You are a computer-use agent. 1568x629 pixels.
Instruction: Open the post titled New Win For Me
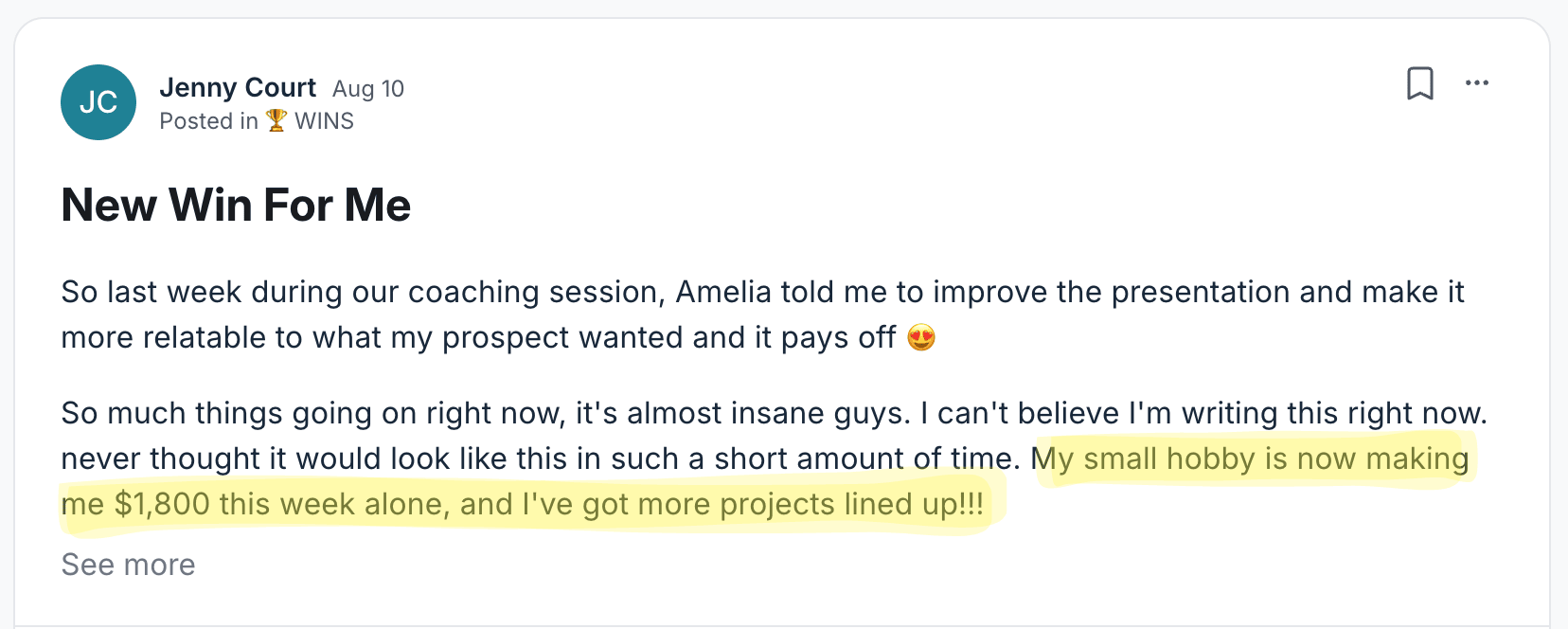pos(236,205)
